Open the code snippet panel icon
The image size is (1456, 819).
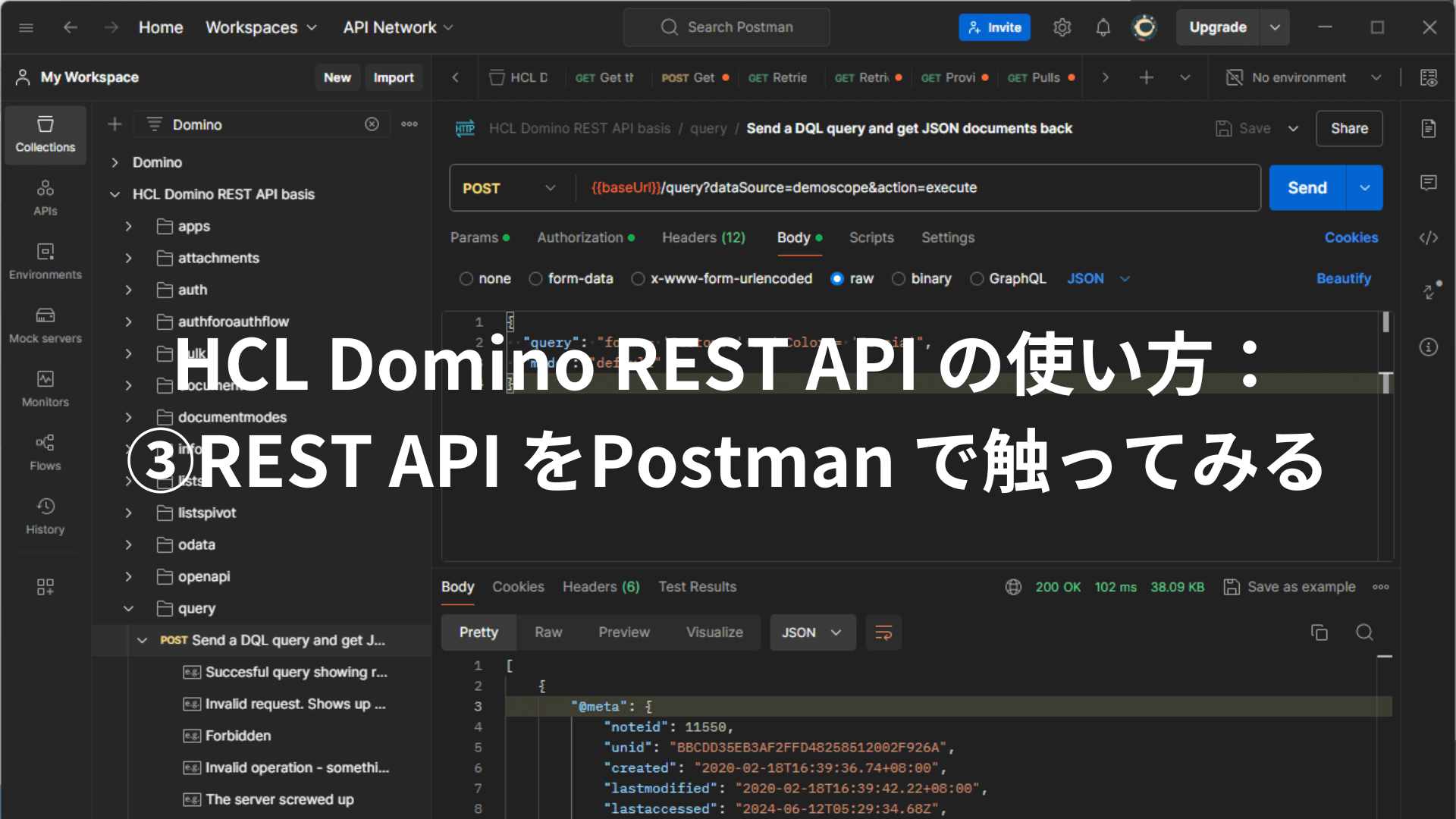coord(1428,238)
